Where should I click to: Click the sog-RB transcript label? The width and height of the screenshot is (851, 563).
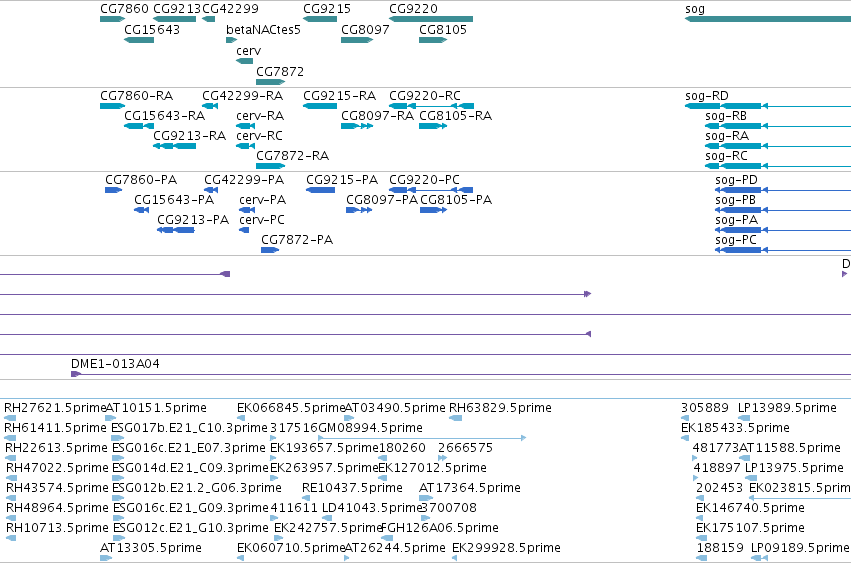coord(726,116)
